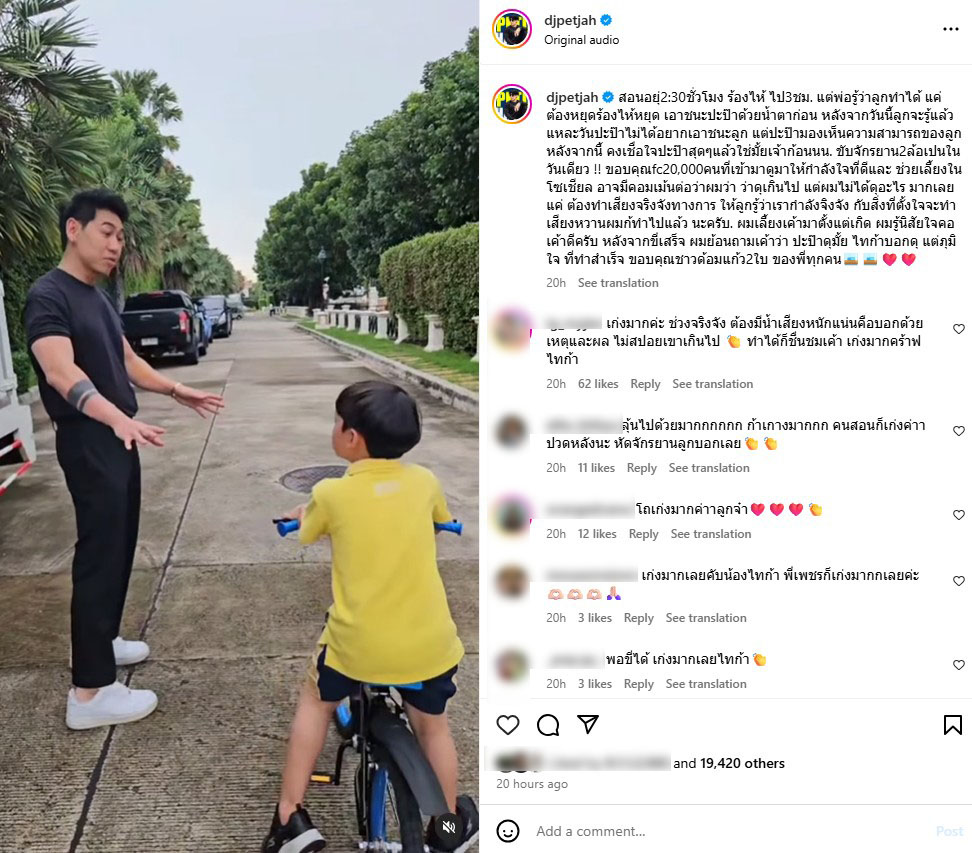
Task: Share post via paper plane icon
Action: [588, 724]
